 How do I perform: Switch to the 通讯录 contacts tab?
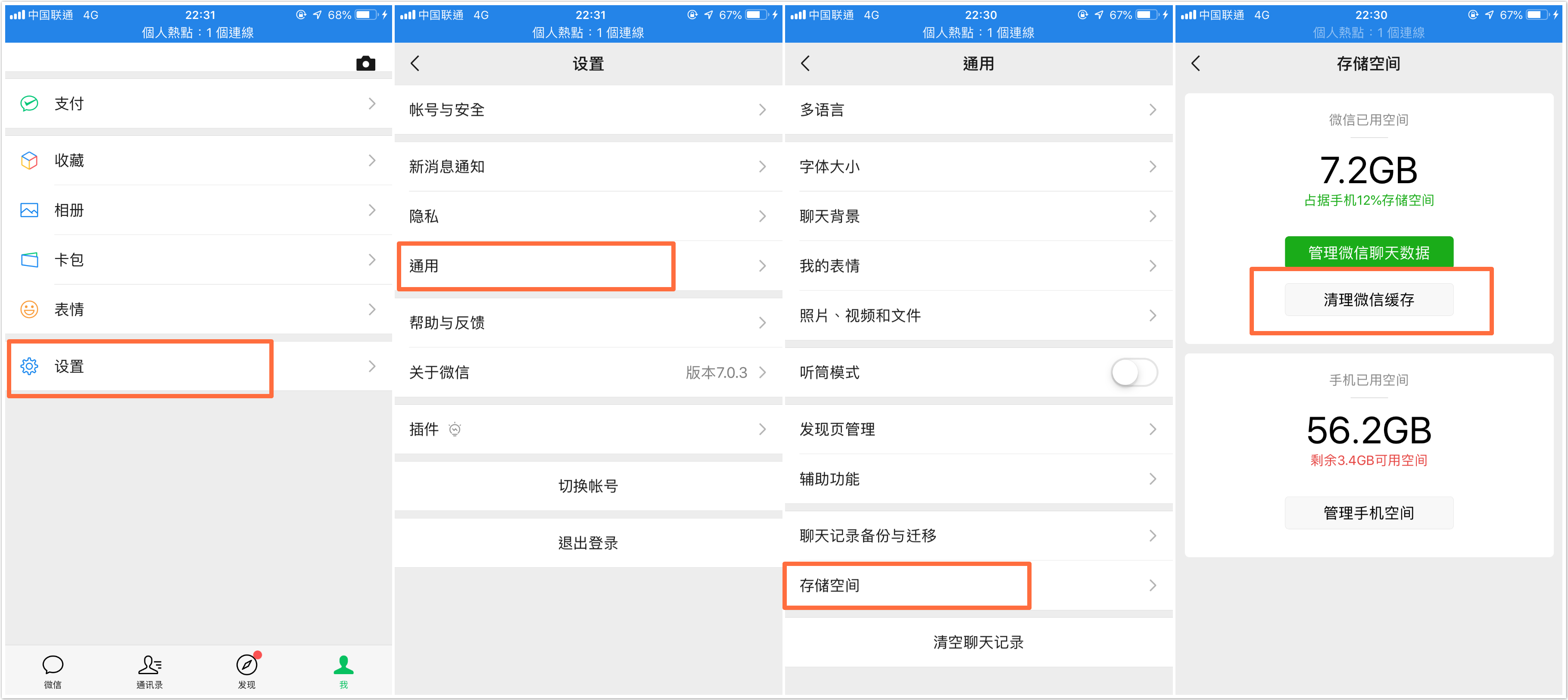coord(149,669)
